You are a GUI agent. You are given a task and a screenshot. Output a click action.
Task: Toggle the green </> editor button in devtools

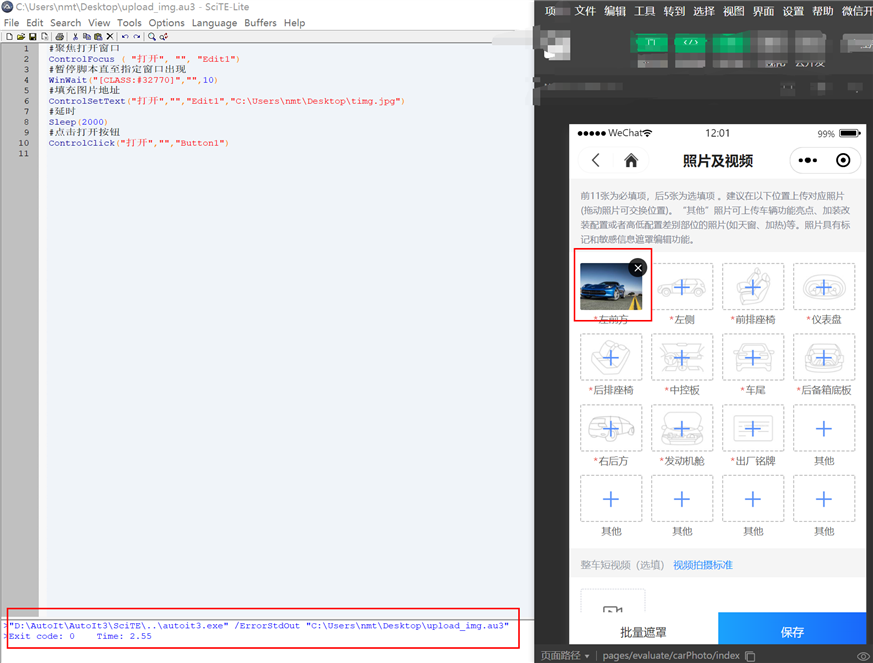coord(690,42)
